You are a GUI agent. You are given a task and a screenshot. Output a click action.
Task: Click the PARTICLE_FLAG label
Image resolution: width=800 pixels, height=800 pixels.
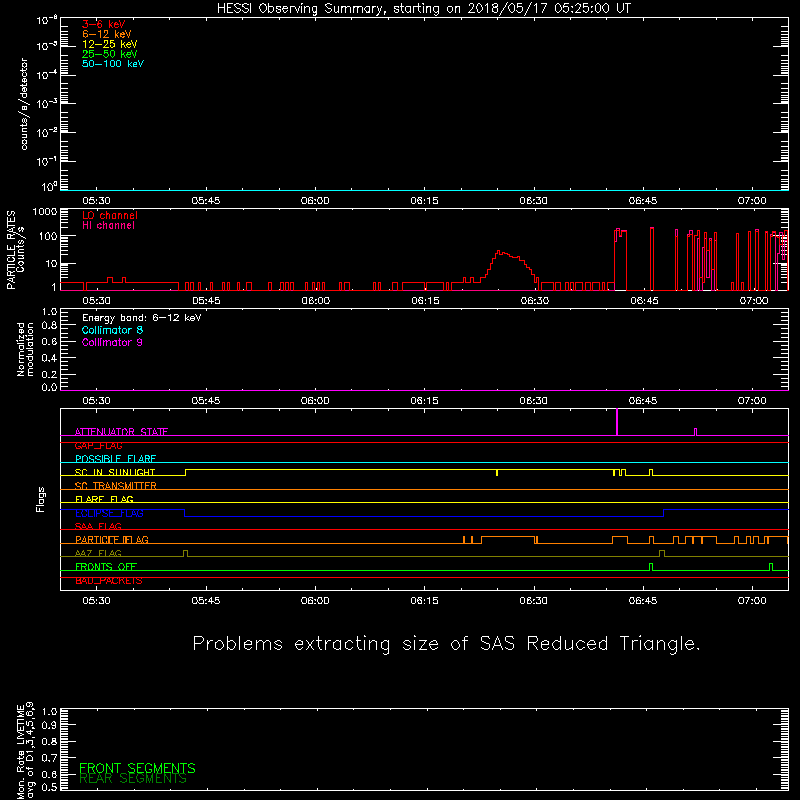coord(112,540)
